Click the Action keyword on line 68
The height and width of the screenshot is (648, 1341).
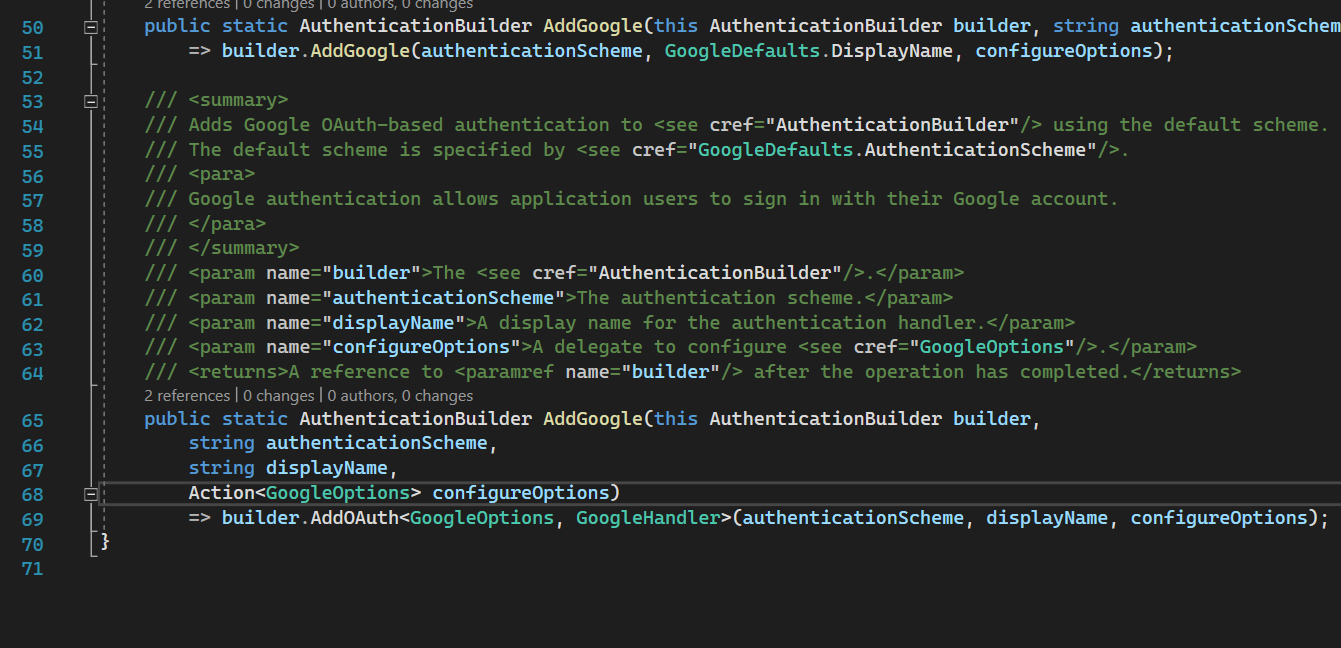click(221, 493)
